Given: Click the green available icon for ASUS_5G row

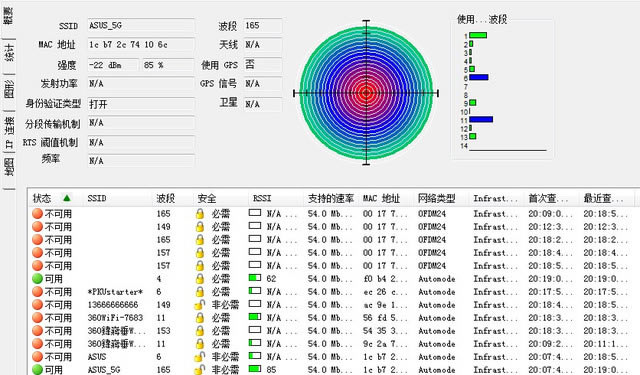Looking at the screenshot, I should pos(38,370).
